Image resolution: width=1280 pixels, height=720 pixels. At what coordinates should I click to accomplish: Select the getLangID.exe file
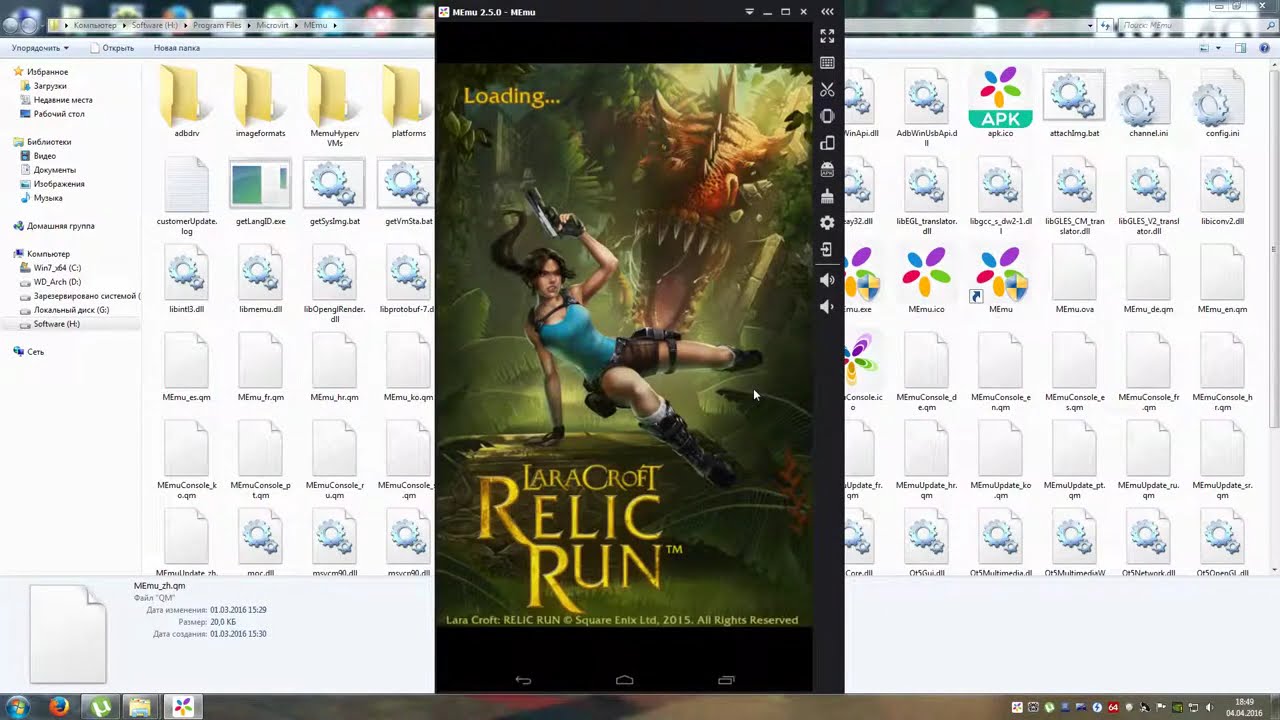click(x=260, y=192)
